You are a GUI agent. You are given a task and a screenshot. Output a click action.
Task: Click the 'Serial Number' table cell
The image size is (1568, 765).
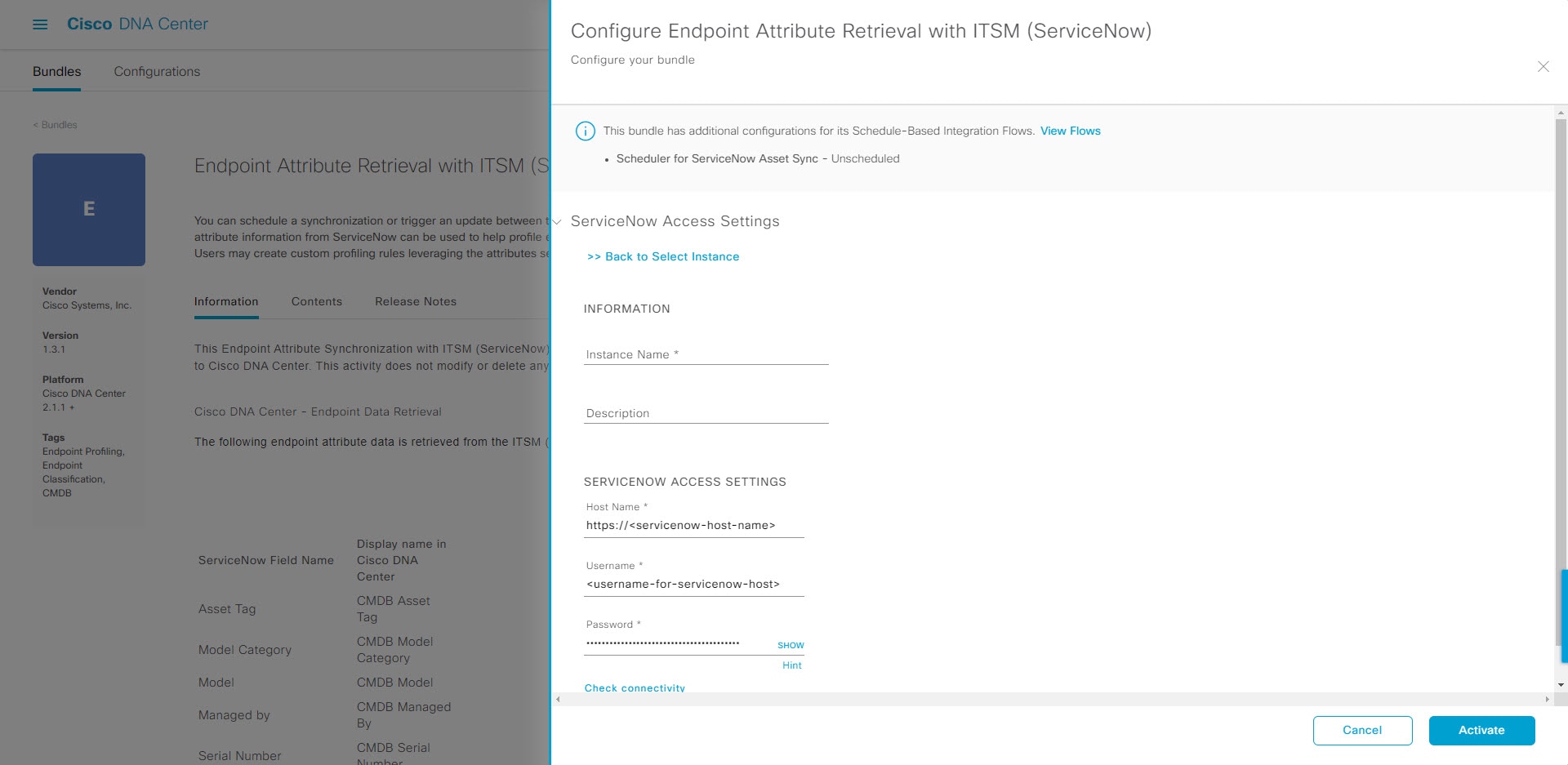tap(240, 756)
